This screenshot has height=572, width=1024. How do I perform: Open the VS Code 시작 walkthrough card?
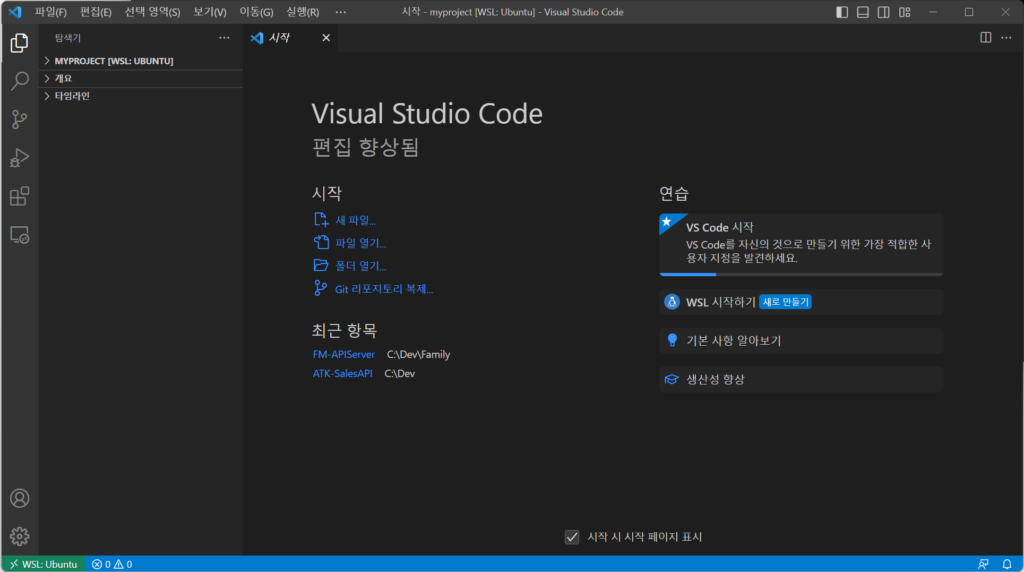pos(801,244)
